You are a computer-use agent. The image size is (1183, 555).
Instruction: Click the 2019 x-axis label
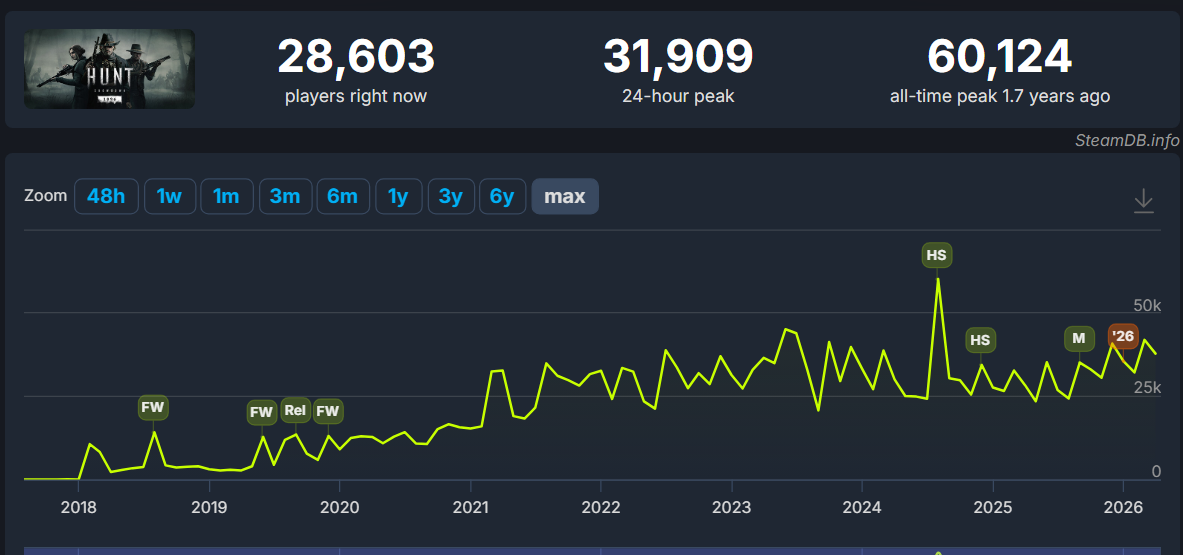click(x=209, y=506)
